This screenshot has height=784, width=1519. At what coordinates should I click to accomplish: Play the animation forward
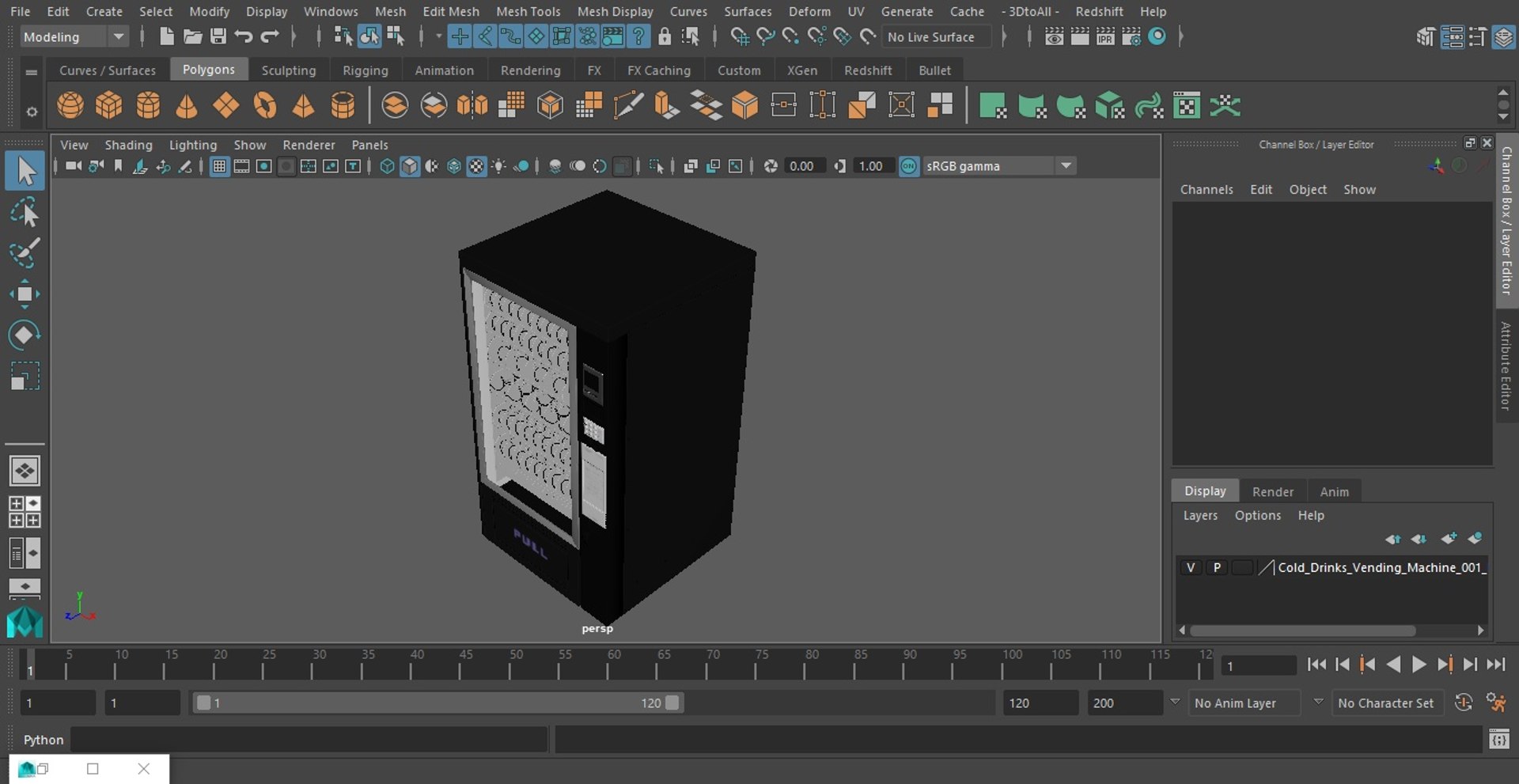point(1419,665)
